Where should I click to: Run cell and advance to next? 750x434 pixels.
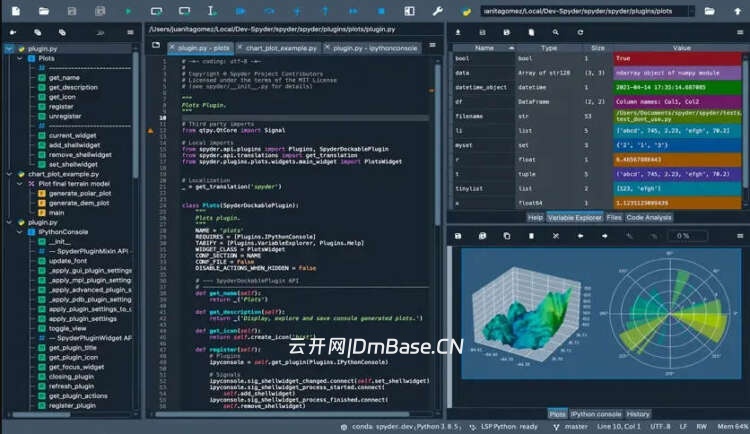tap(184, 11)
